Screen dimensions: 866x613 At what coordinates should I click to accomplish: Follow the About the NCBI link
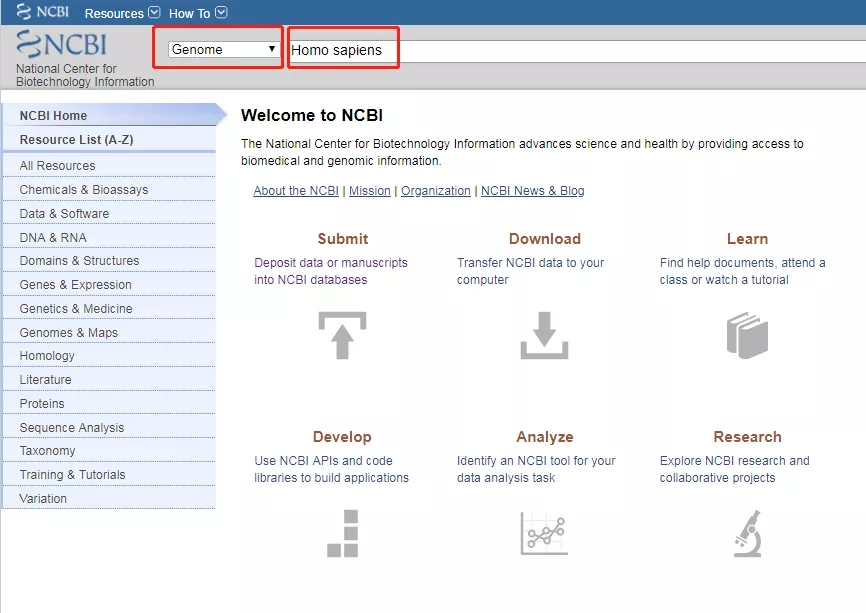point(296,191)
